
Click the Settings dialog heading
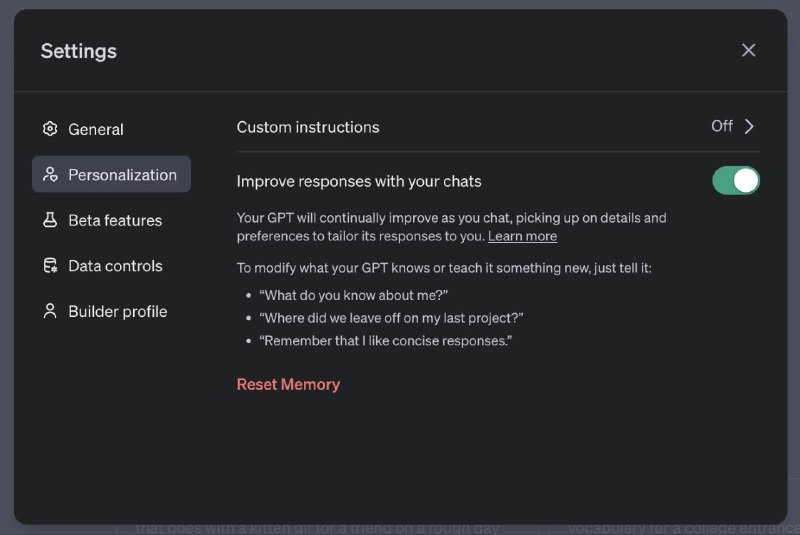click(x=79, y=51)
